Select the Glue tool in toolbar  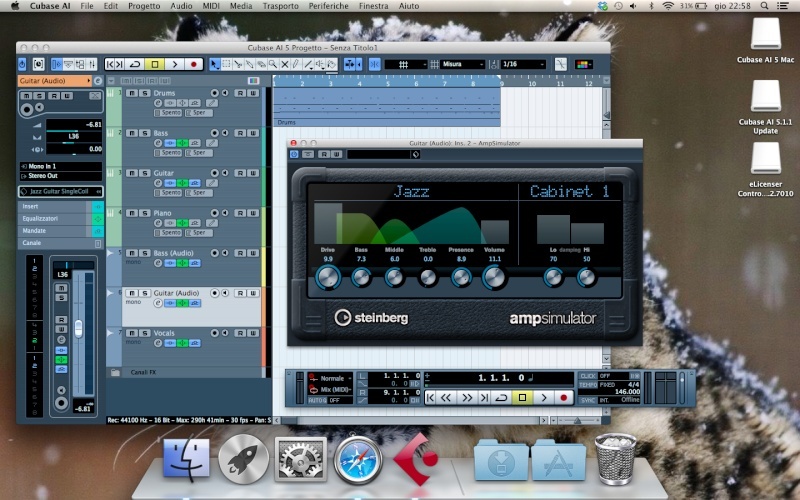click(249, 64)
